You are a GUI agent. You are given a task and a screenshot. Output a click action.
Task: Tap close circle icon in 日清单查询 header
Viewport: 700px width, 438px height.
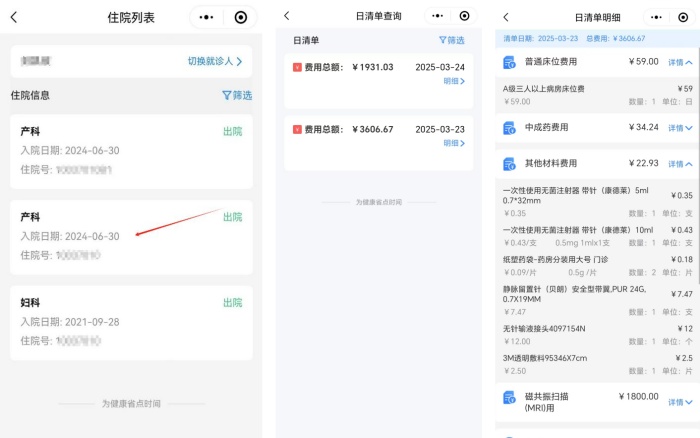464,16
